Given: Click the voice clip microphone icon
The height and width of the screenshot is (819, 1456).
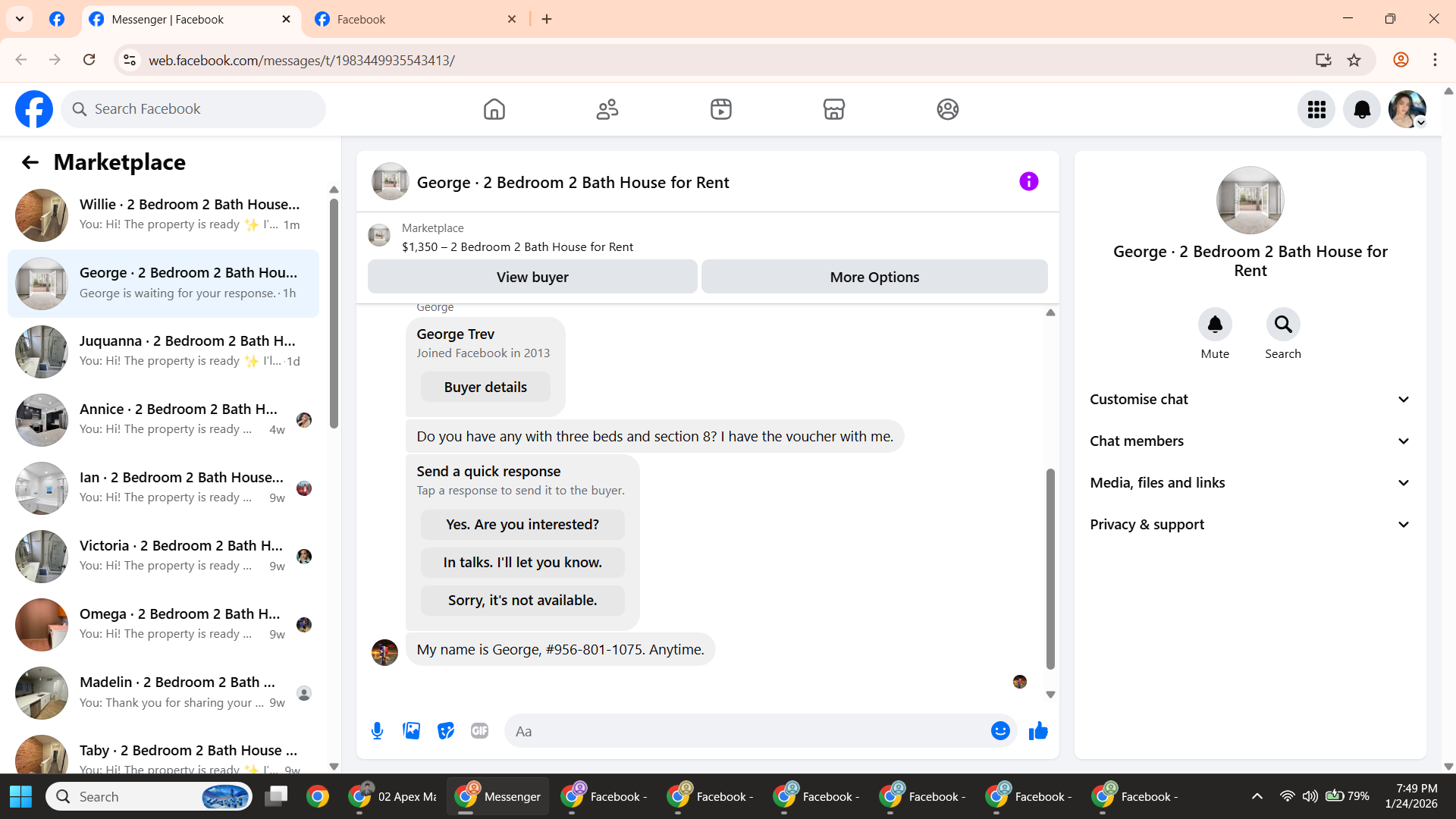Looking at the screenshot, I should (377, 731).
